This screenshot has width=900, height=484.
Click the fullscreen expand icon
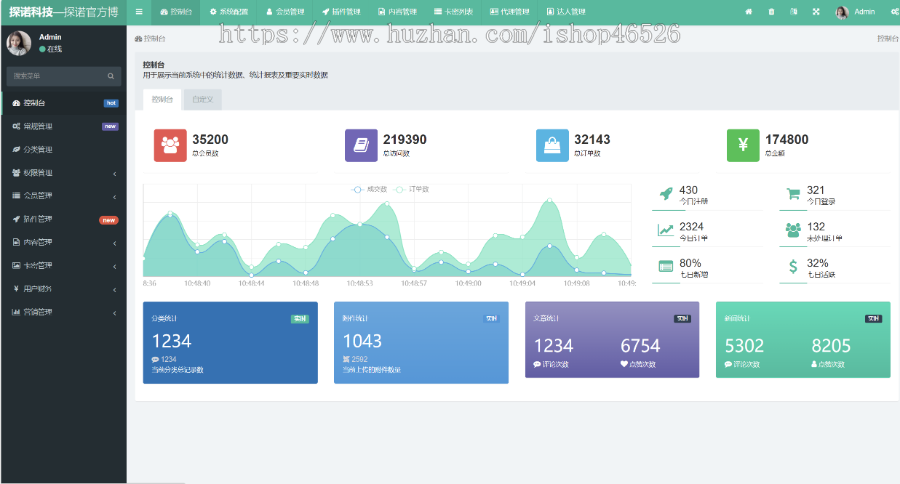coord(816,11)
